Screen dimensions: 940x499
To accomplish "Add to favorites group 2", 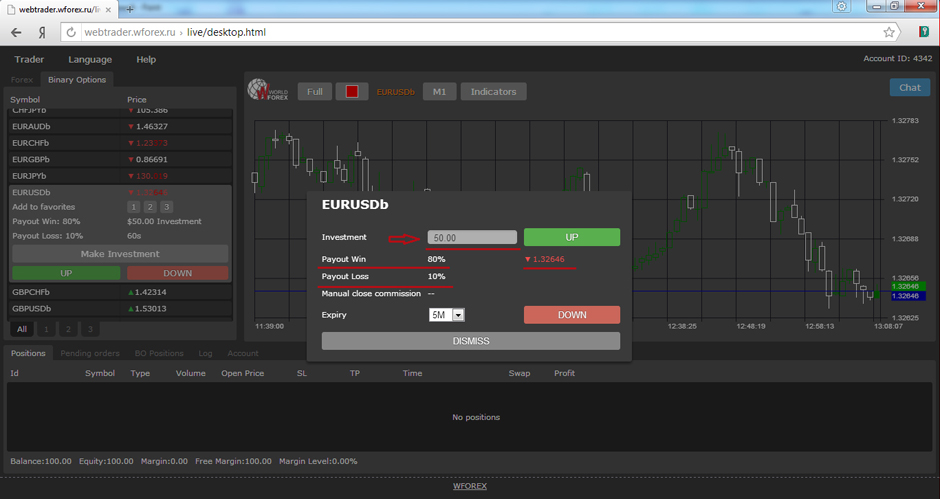I will click(150, 207).
